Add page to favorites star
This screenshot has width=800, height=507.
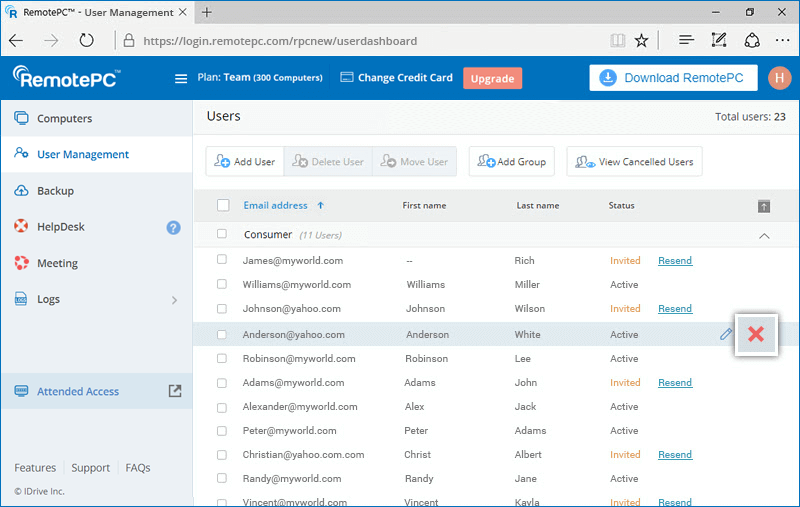coord(641,40)
